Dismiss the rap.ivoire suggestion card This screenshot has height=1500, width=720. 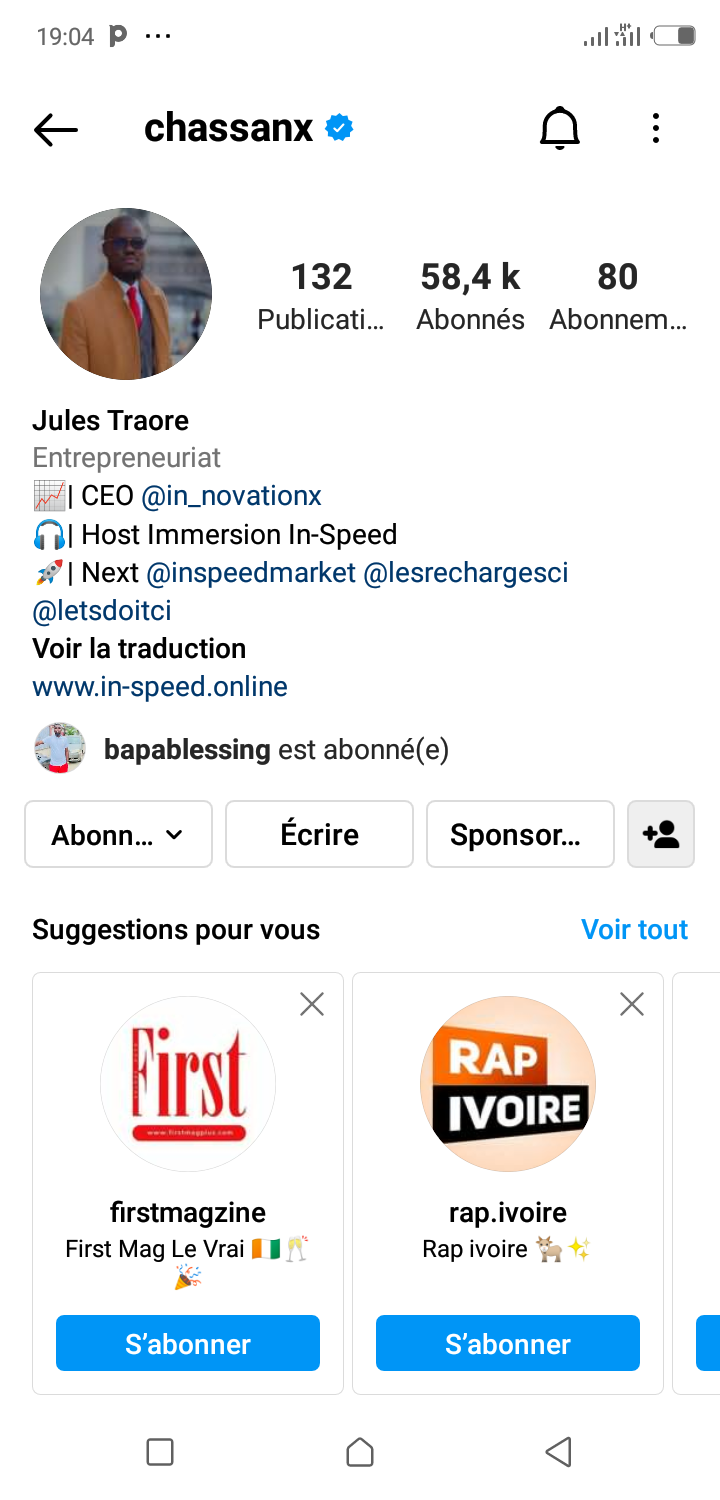[632, 1004]
